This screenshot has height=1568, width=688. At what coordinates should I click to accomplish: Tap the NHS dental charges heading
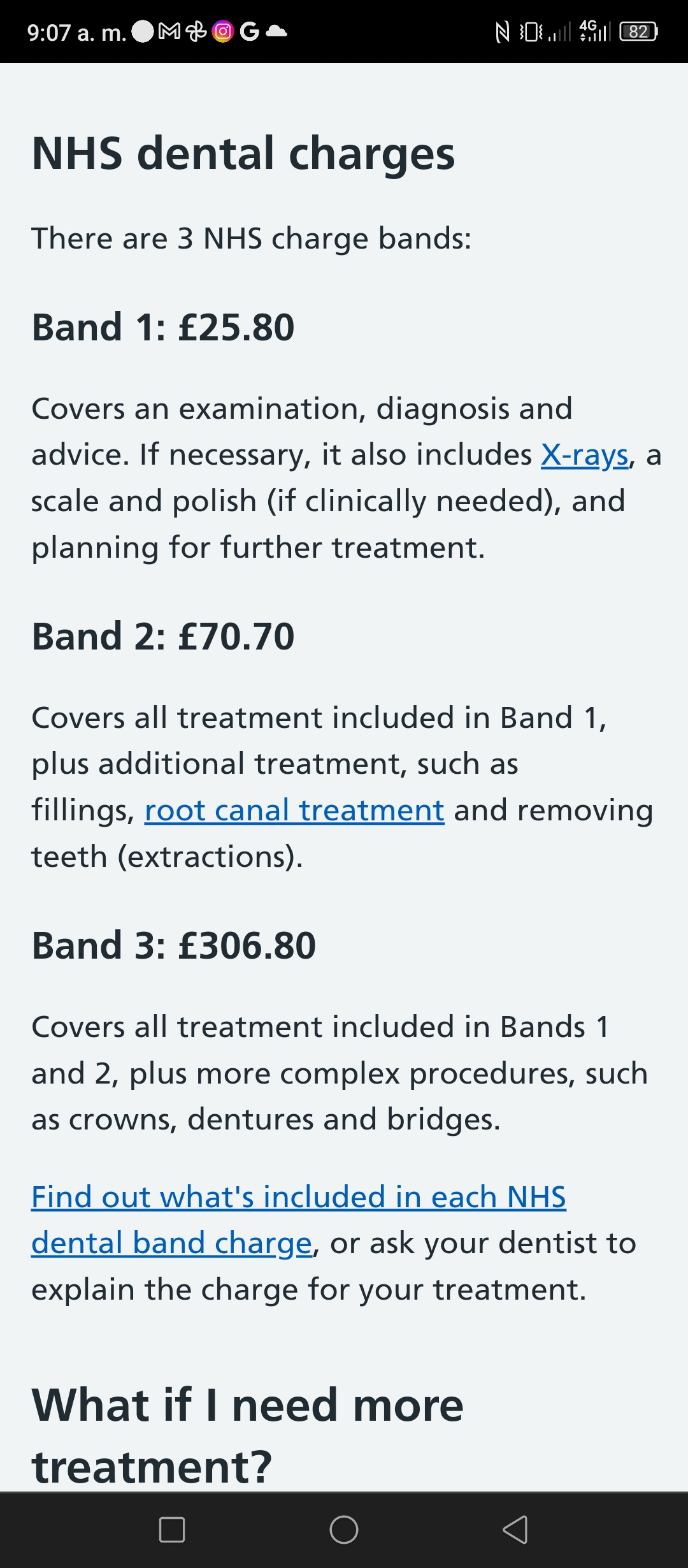tap(243, 154)
